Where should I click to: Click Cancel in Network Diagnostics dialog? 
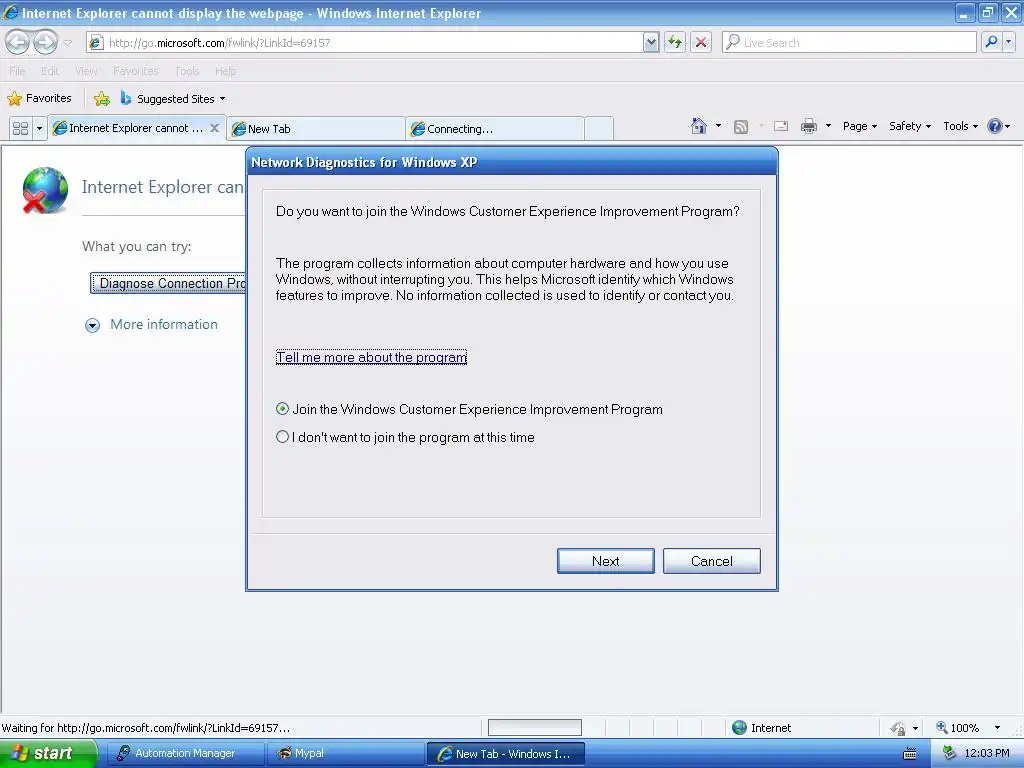(x=711, y=561)
